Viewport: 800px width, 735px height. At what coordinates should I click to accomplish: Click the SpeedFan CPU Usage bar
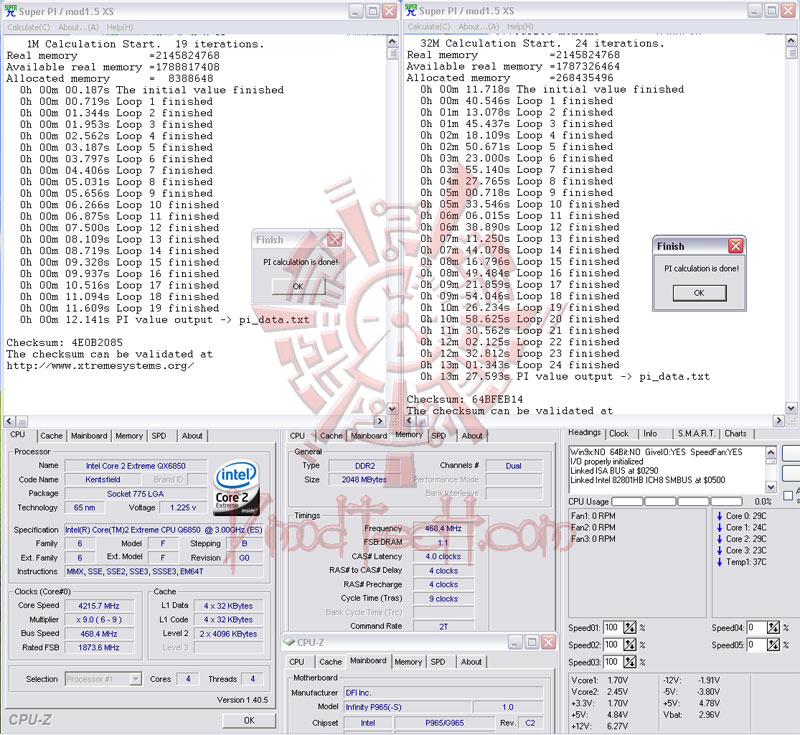click(x=677, y=501)
